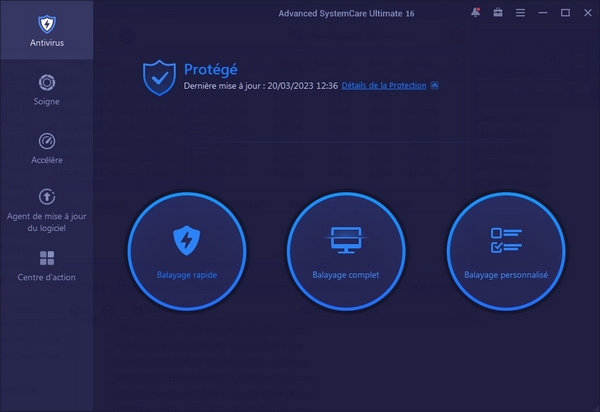Click the Dernière mise à jour date text
Image resolution: width=600 pixels, height=412 pixels.
(x=260, y=86)
